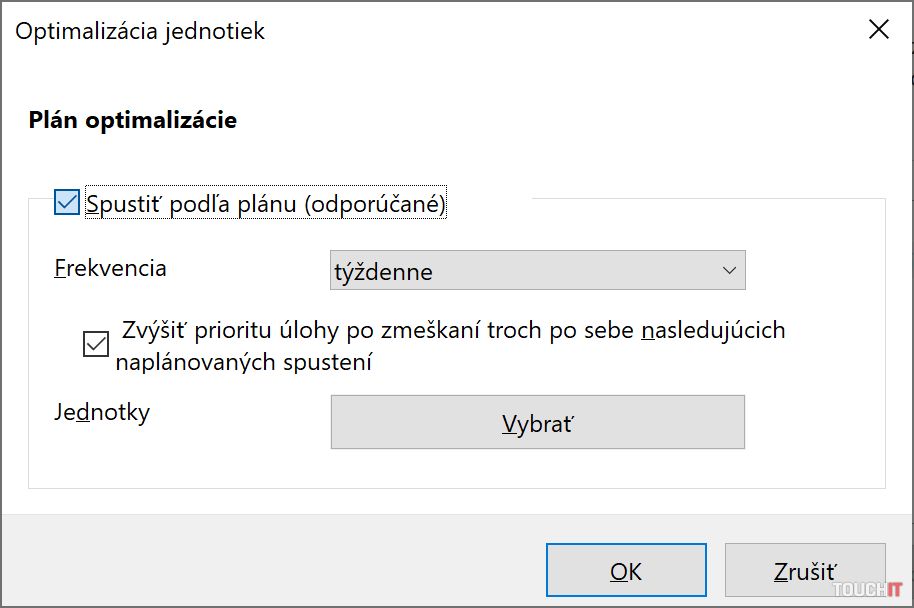Viewport: 914px width, 608px height.
Task: Click the chevron arrow of the týždenne combo box
Action: coord(727,271)
